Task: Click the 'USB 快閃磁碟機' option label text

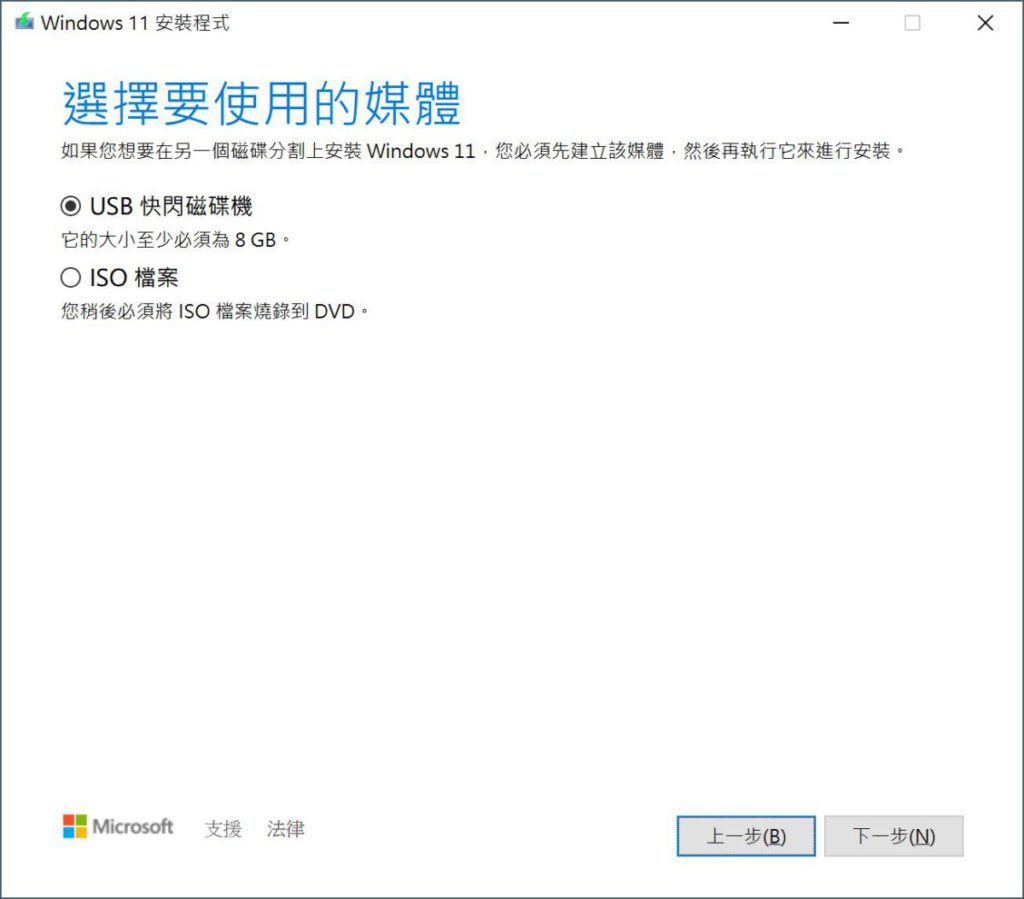Action: pyautogui.click(x=171, y=206)
